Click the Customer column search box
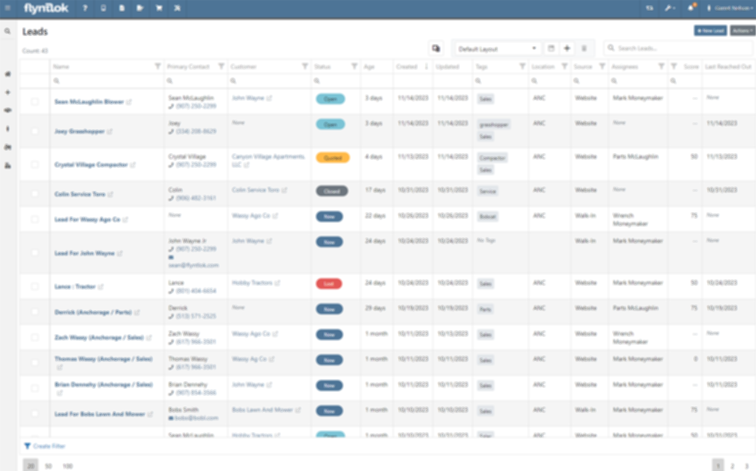This screenshot has height=471, width=756. [x=270, y=81]
